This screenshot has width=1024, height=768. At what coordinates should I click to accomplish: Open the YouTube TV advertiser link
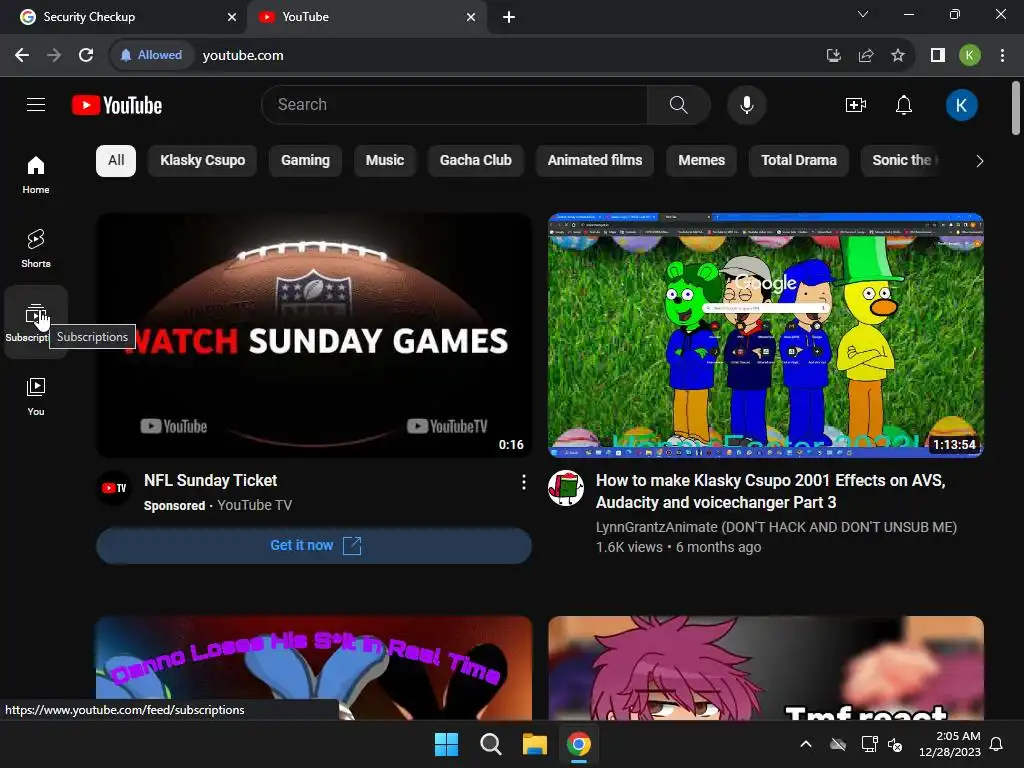coord(255,505)
